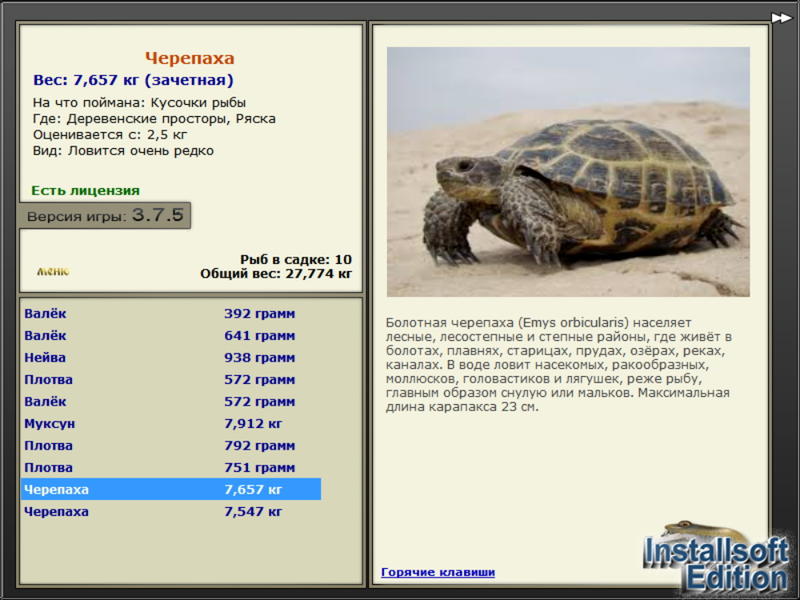Select the Валёк 641 грамм row
The height and width of the screenshot is (600, 800).
tap(171, 335)
